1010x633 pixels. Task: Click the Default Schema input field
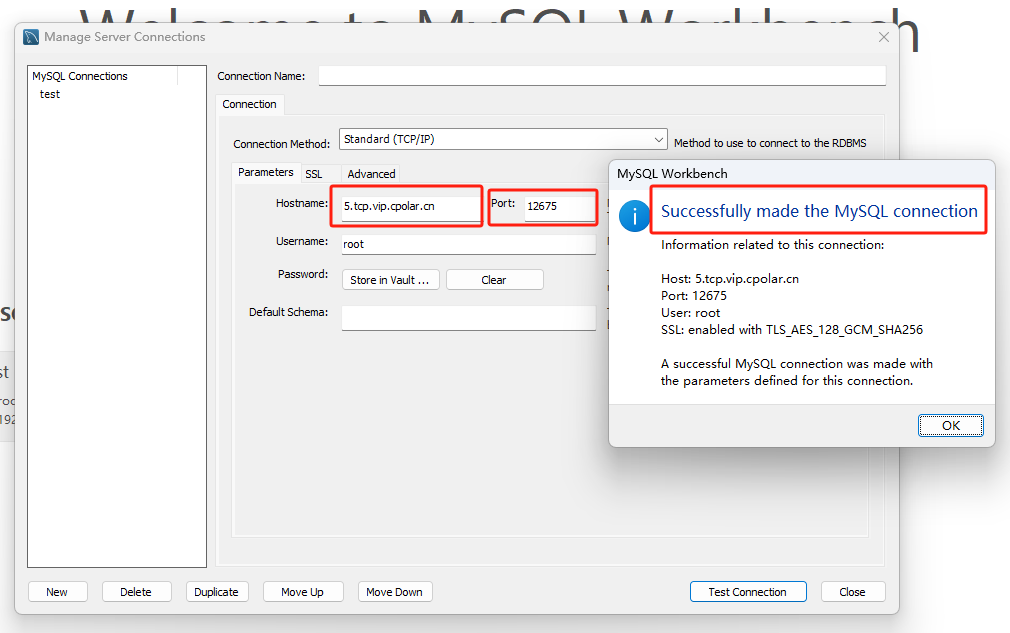tap(469, 318)
